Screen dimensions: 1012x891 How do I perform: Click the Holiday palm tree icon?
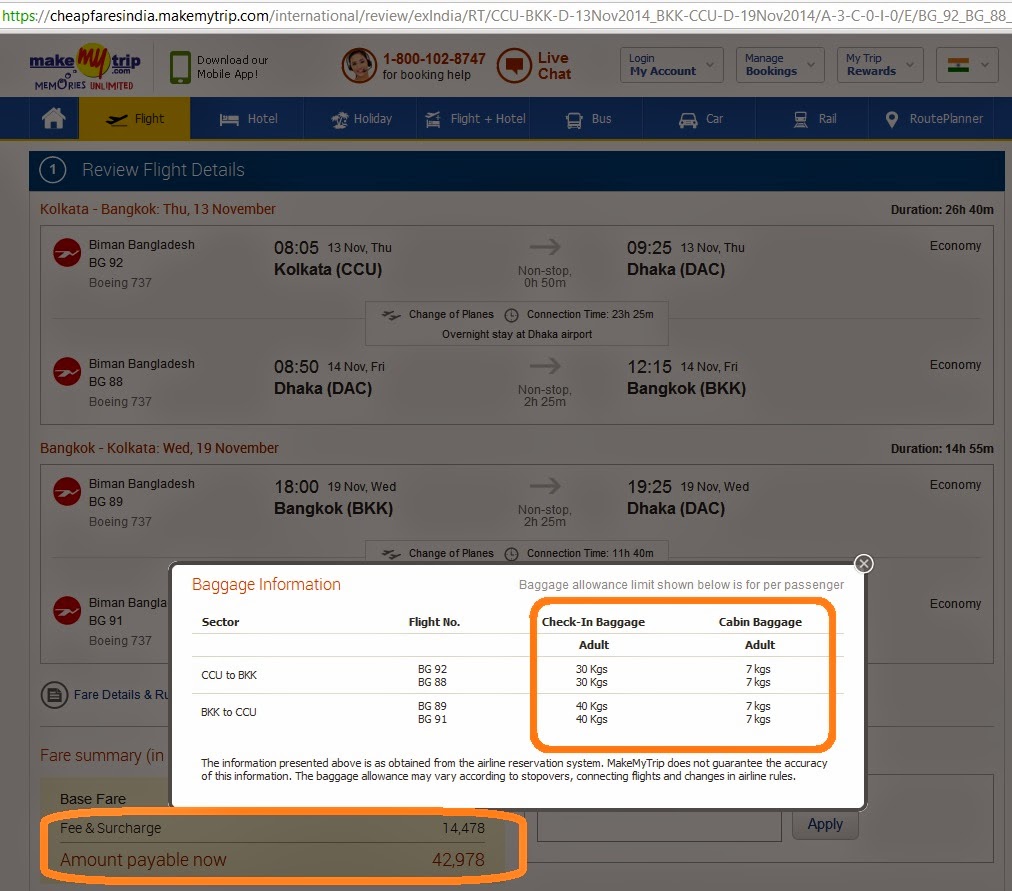(339, 119)
